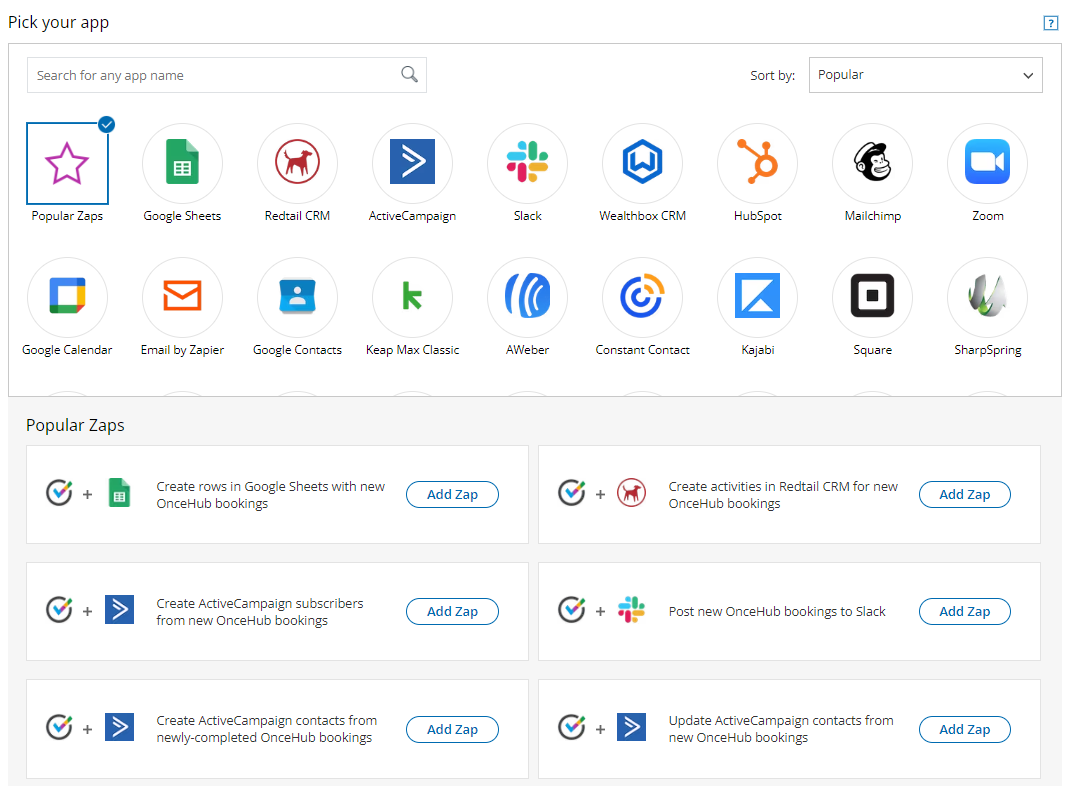1072x786 pixels.
Task: Choose the Mailchimp app icon
Action: pyautogui.click(x=872, y=164)
